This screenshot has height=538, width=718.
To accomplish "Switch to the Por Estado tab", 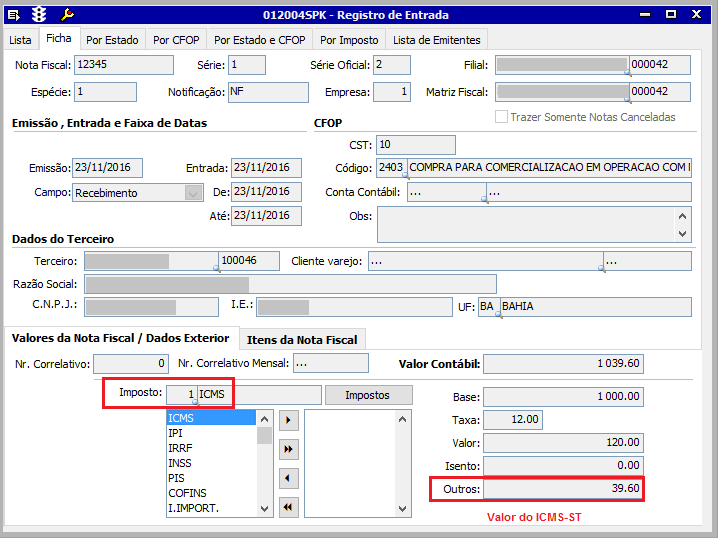I will [112, 40].
